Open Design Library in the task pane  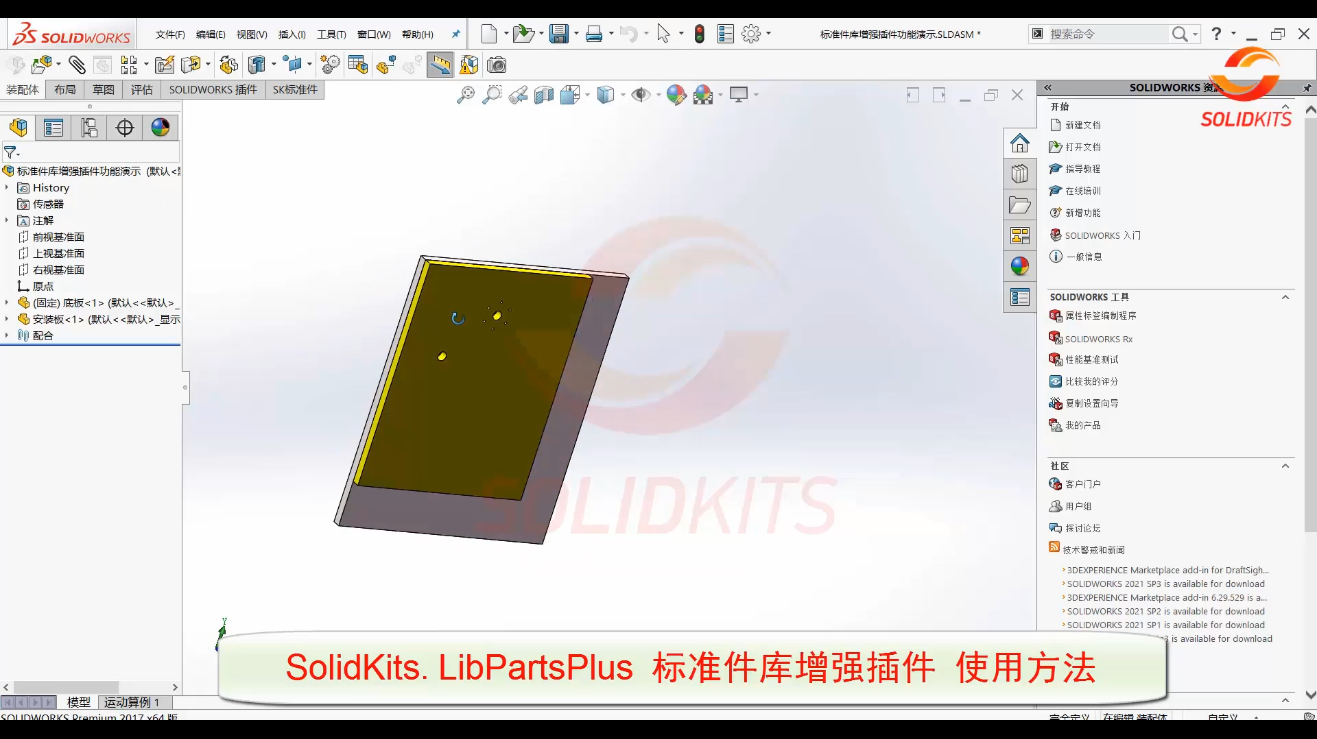(x=1019, y=173)
